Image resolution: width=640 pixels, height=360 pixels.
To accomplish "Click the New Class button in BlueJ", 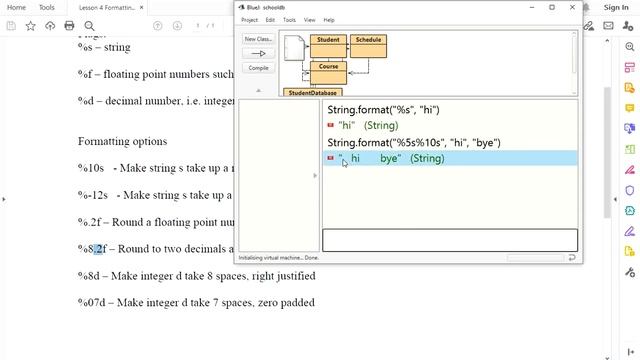I will [258, 39].
